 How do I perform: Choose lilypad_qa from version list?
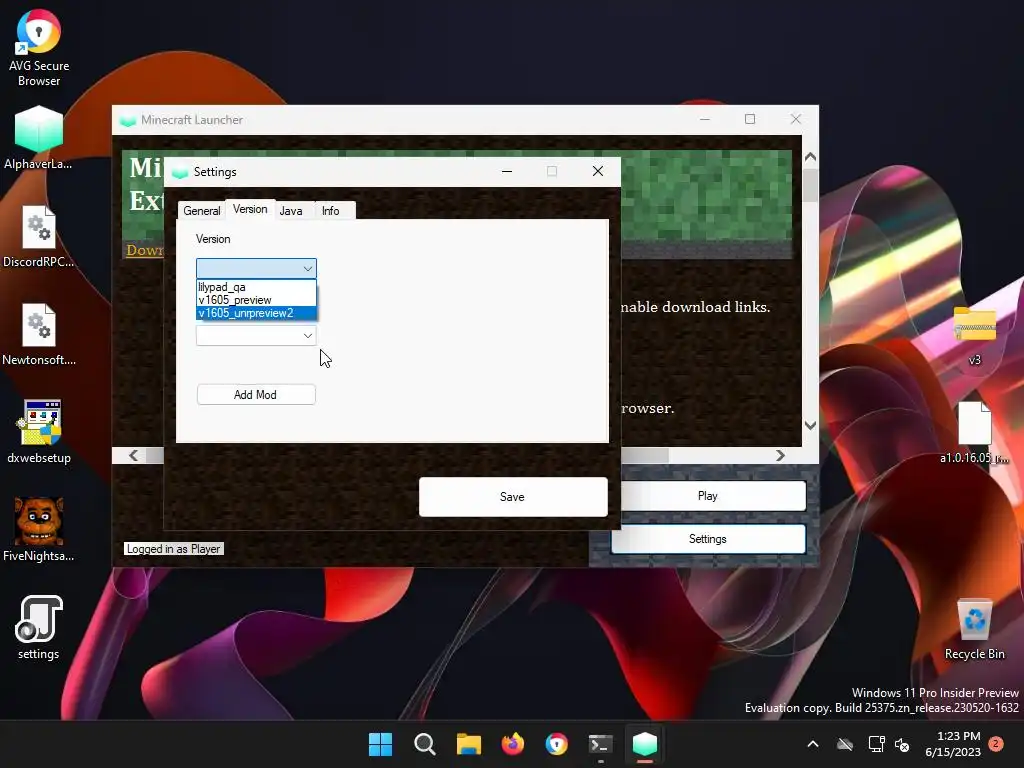pos(256,287)
